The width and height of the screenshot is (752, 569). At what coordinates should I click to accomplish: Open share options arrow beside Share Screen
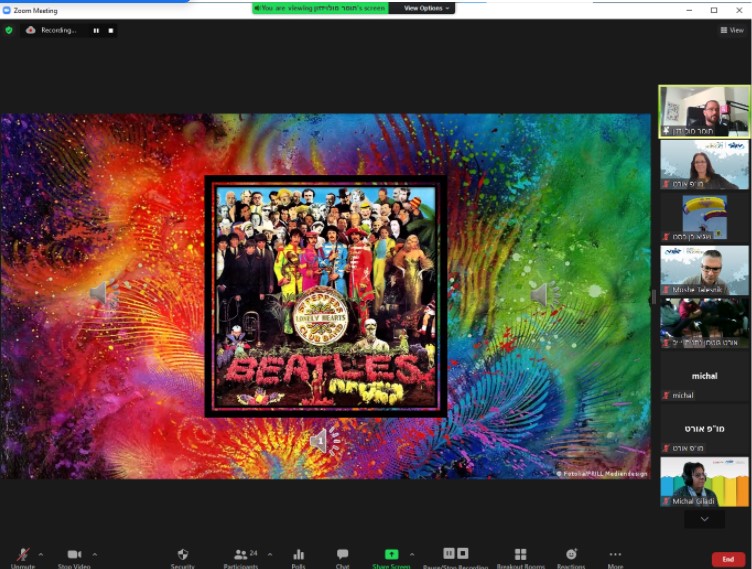tap(412, 555)
